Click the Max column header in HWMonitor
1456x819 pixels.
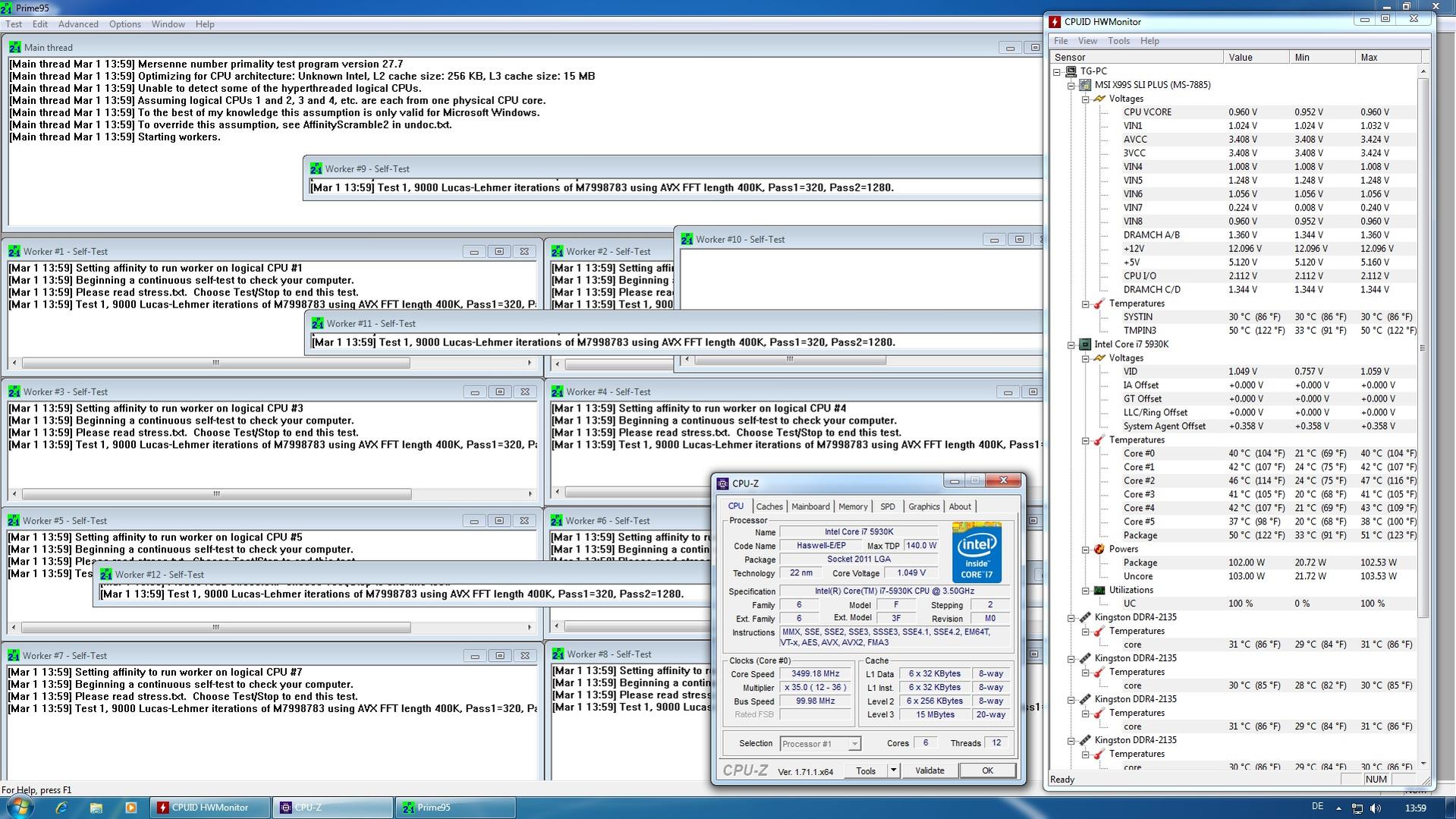[1388, 57]
